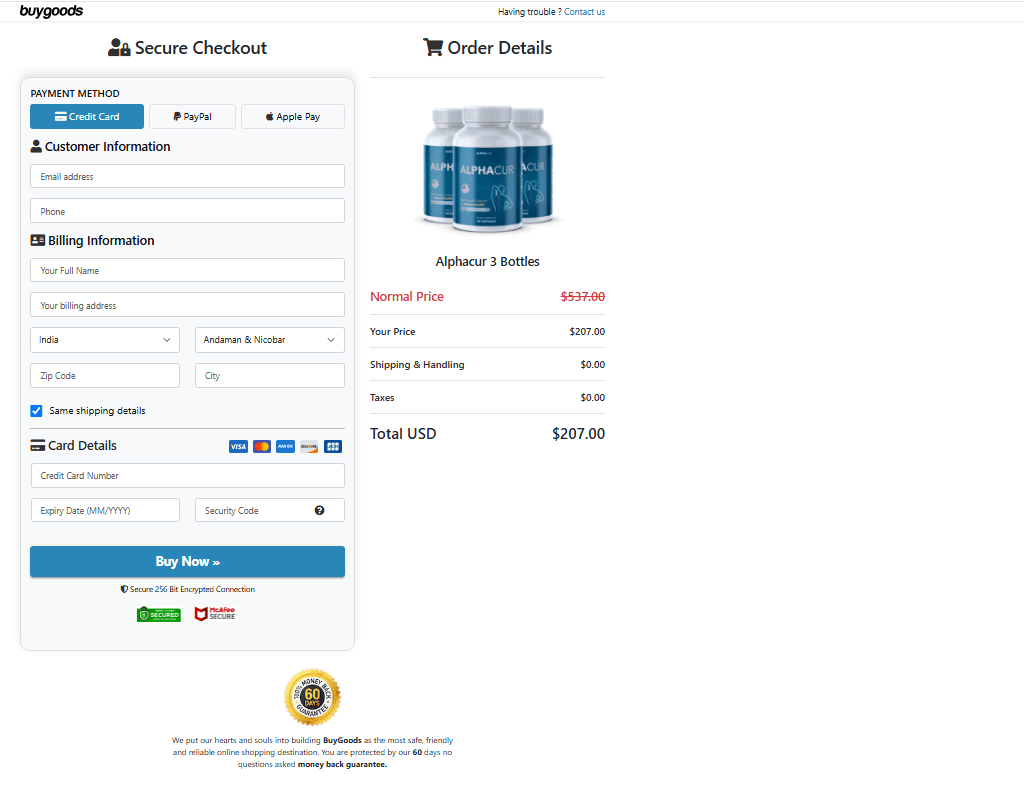Click the Alphacur bottles product image
The width and height of the screenshot is (1024, 808).
point(487,168)
